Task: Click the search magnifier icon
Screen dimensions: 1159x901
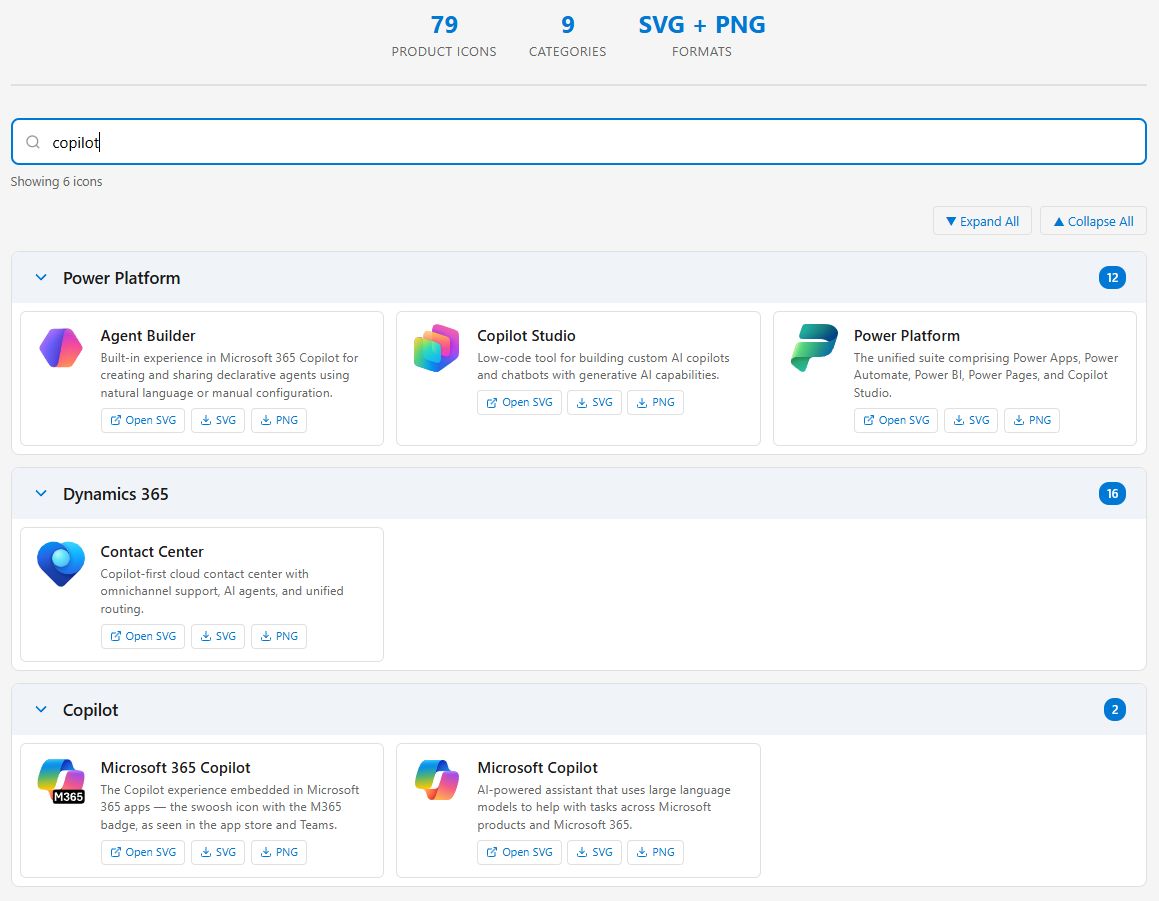Action: coord(33,143)
